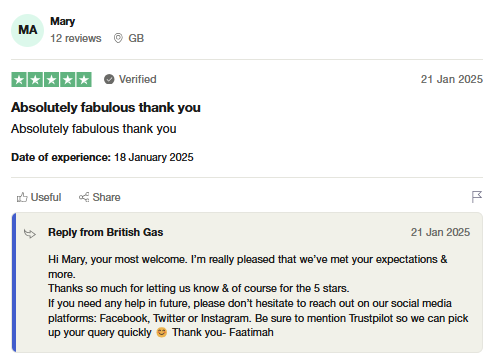Click the GB country label

coord(136,38)
